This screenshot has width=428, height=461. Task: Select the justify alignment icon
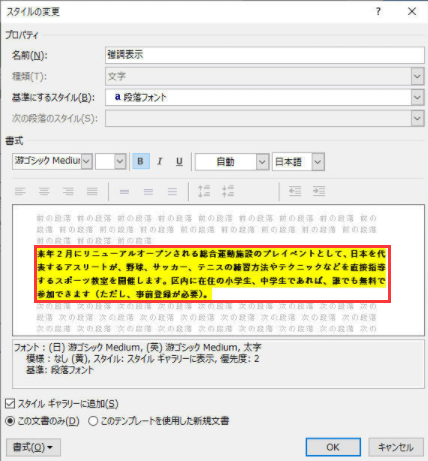(x=92, y=191)
